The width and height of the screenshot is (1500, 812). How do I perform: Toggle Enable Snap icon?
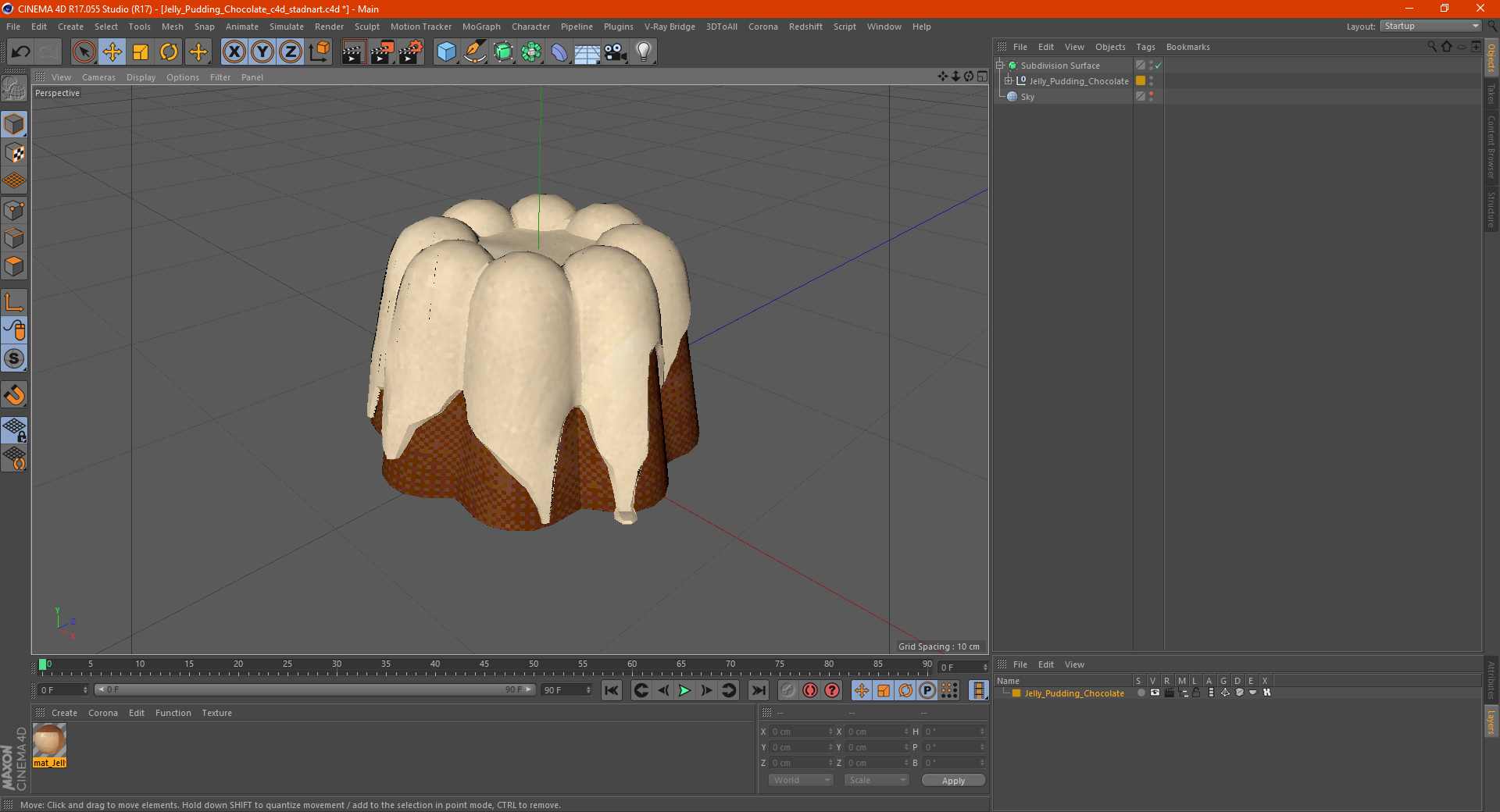15,395
